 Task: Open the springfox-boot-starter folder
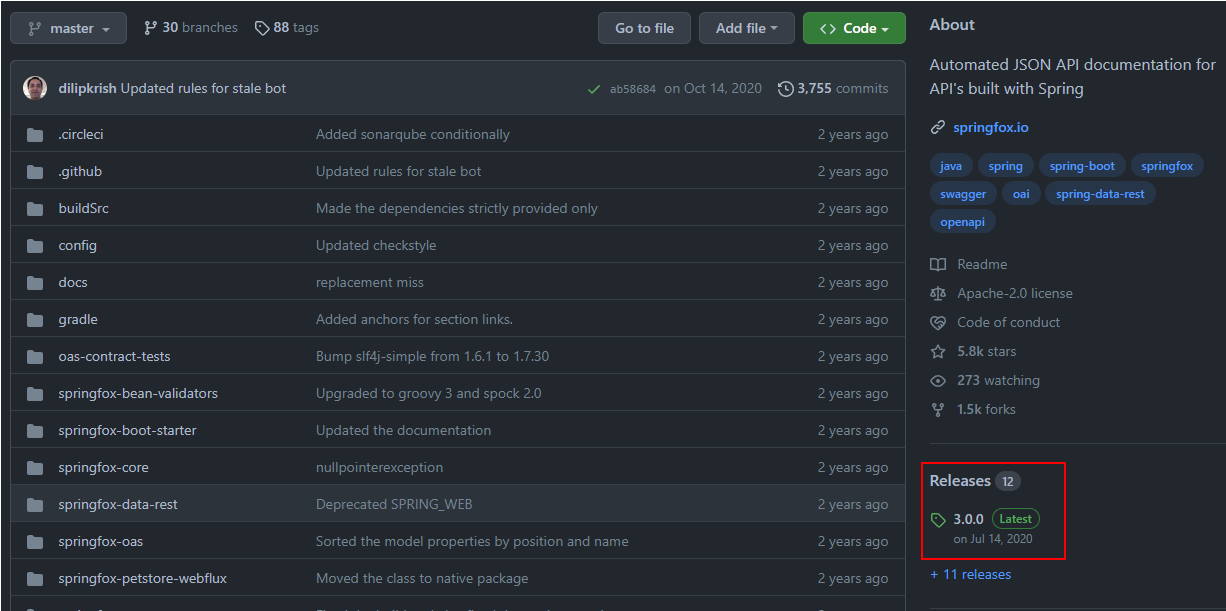click(127, 430)
